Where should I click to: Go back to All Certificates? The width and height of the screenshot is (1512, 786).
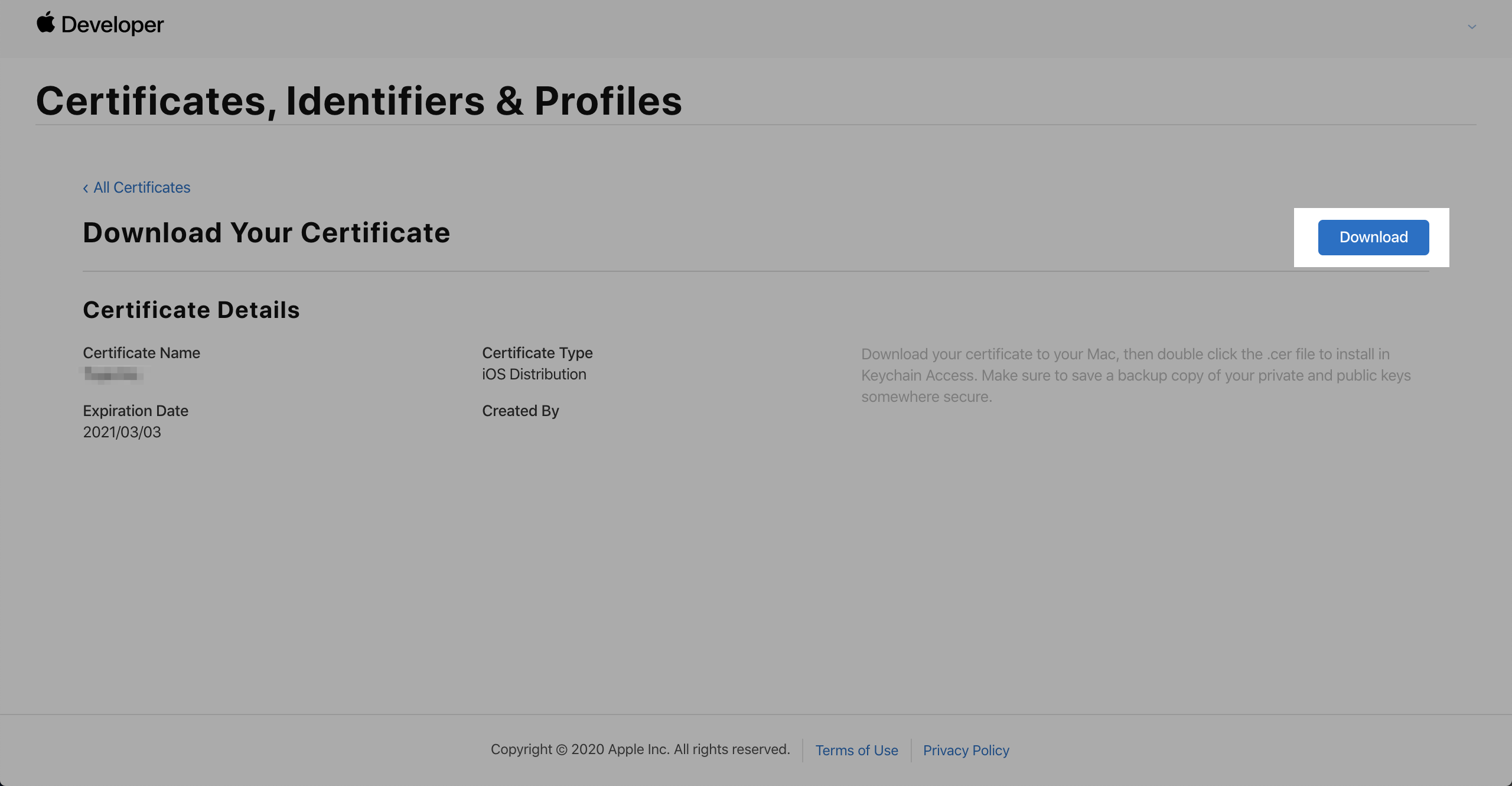tap(142, 187)
